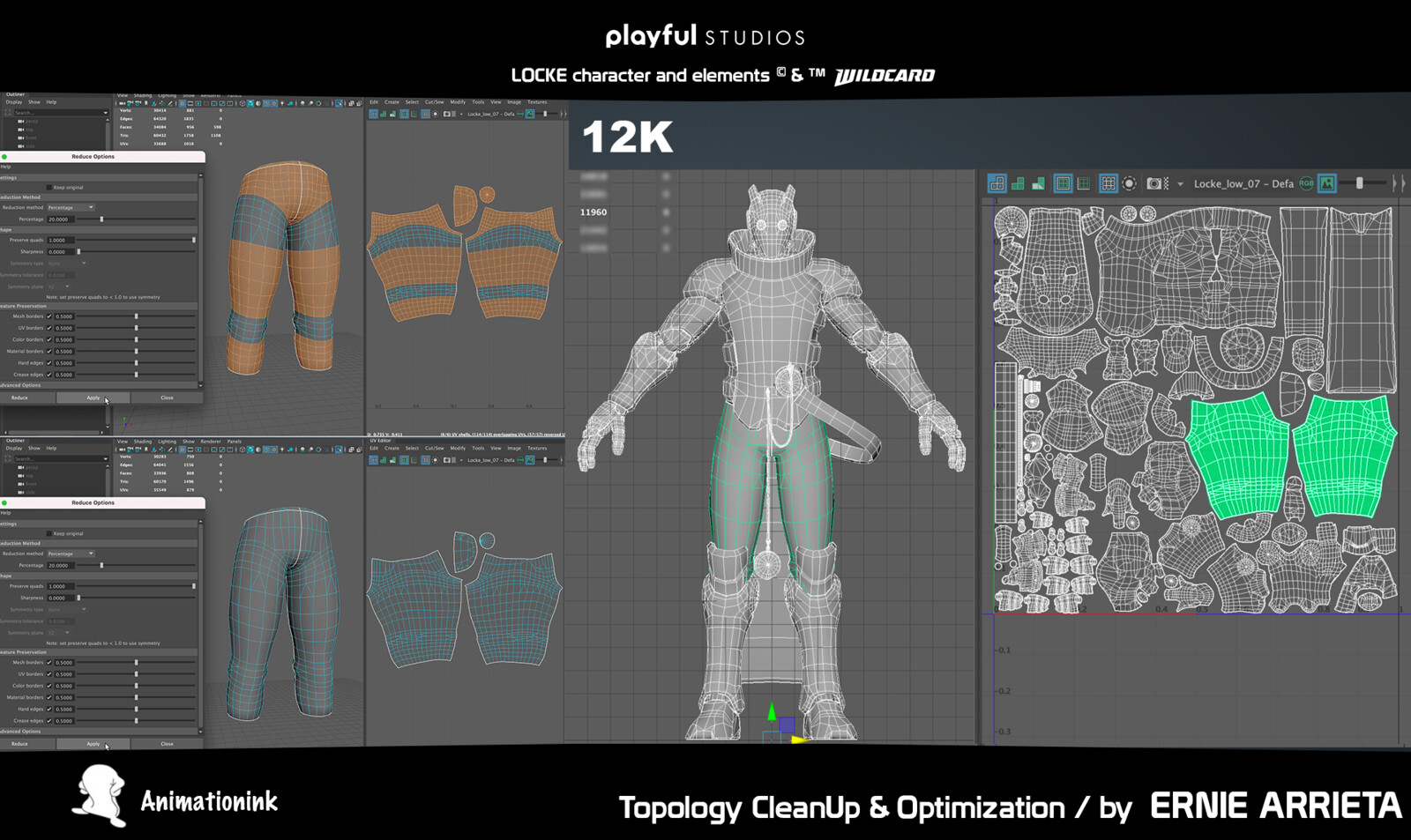This screenshot has width=1411, height=840.
Task: Expand Advanced Options in upper Reduce Options
Action: 99,385
